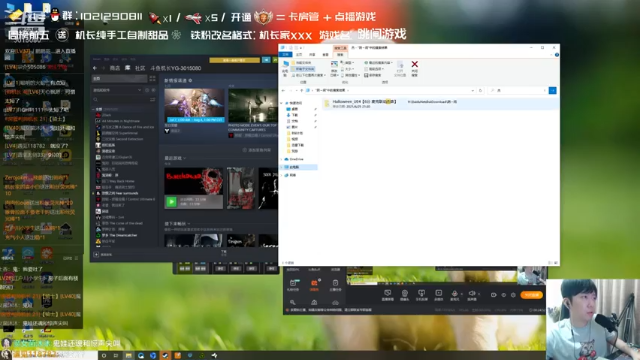
Task: Click the yellow banner button atop Steam window
Action: (234, 60)
